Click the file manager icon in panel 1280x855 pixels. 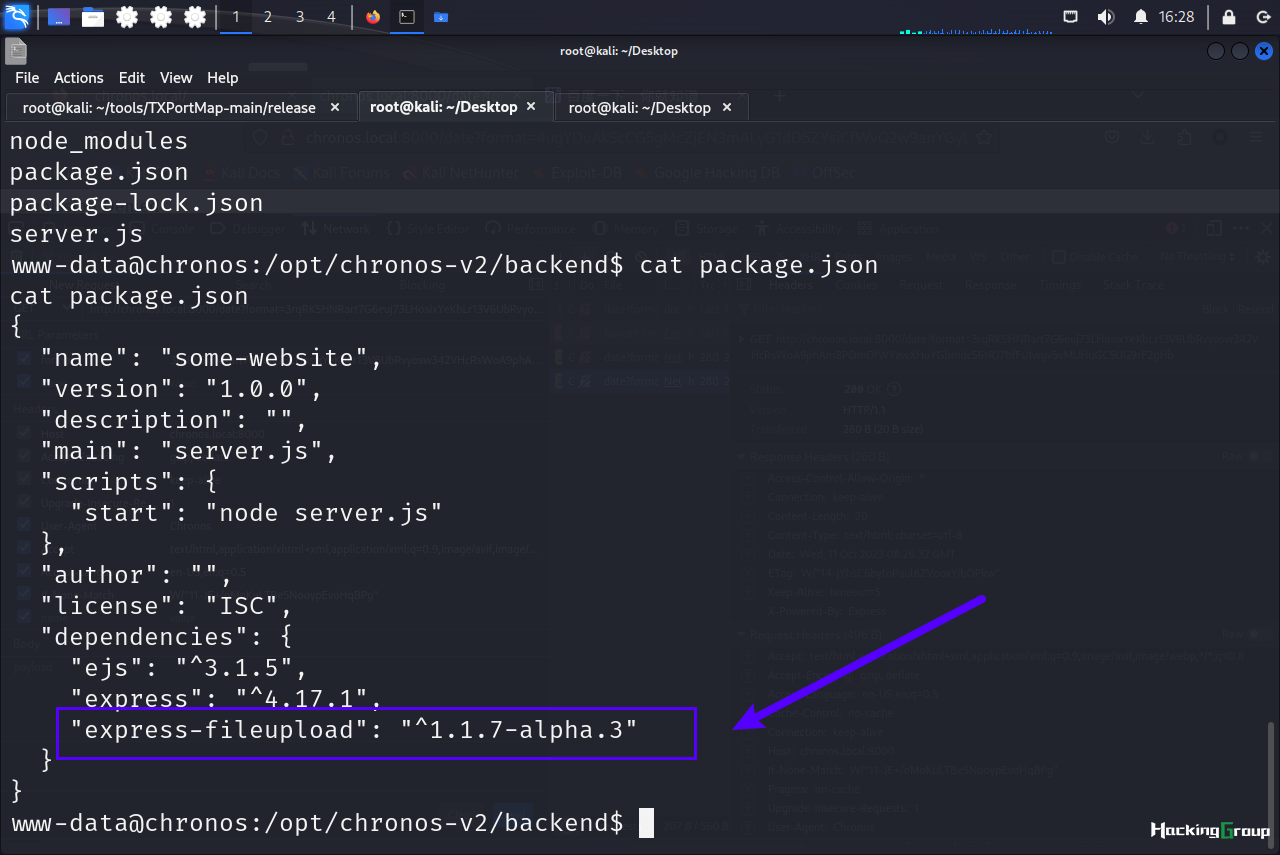[x=93, y=17]
